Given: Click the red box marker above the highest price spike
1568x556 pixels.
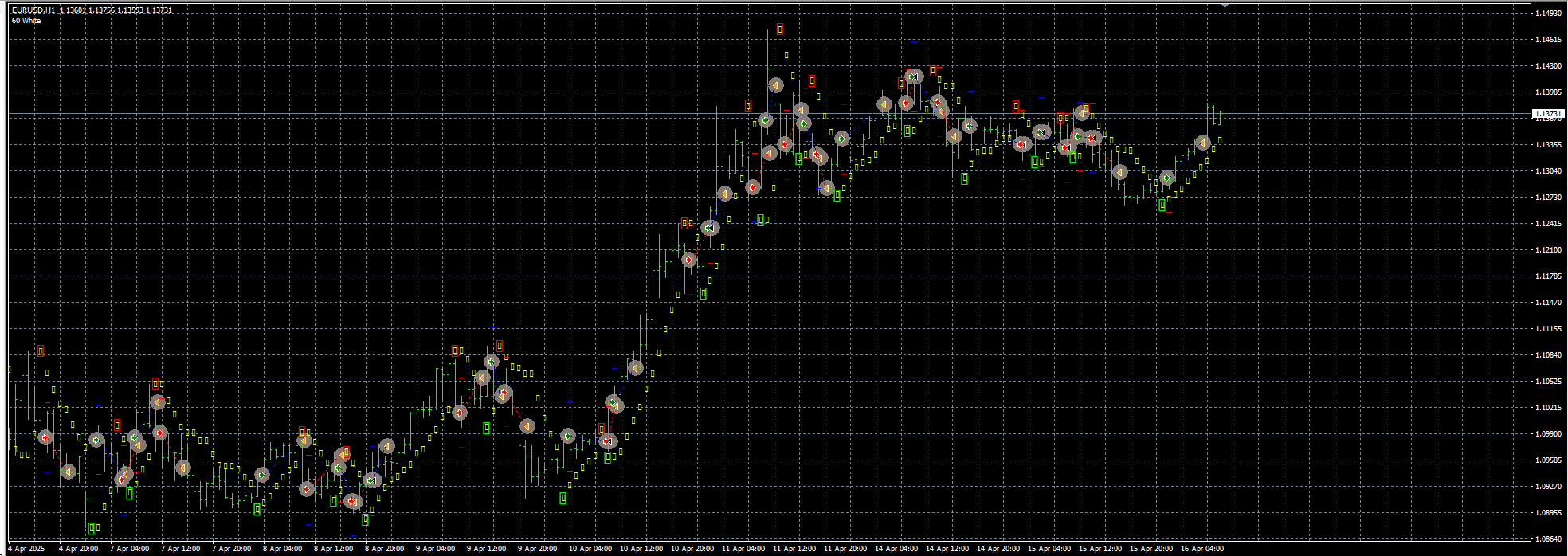Looking at the screenshot, I should [780, 29].
